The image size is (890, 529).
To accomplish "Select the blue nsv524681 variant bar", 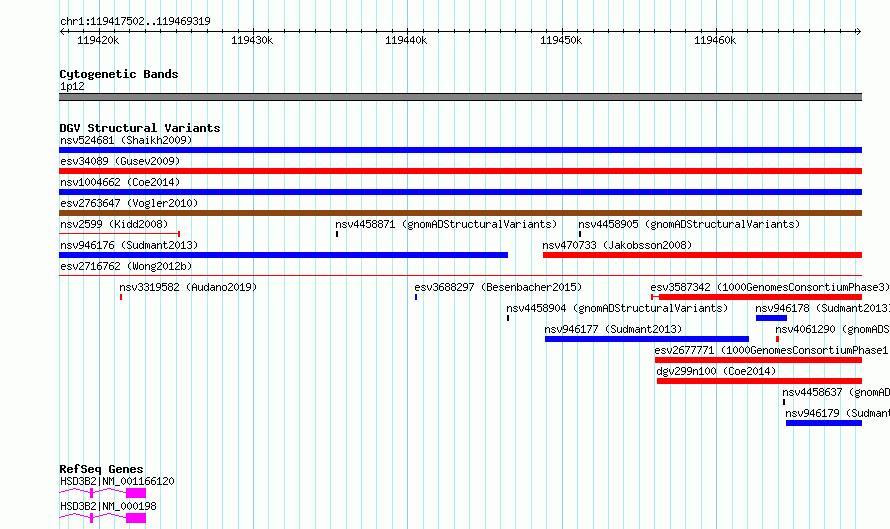I will pyautogui.click(x=460, y=150).
